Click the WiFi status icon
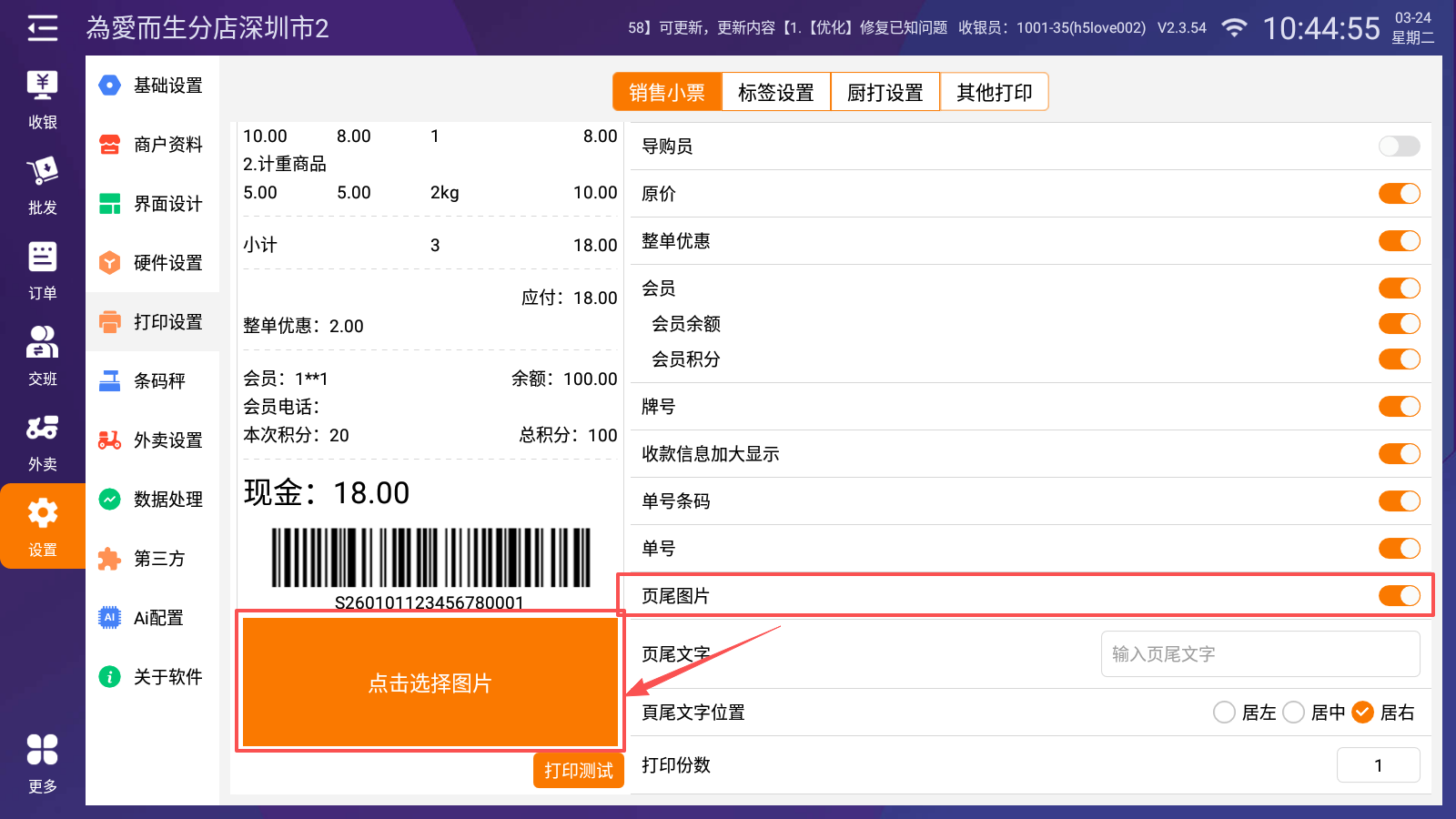The width and height of the screenshot is (1456, 819). (1234, 28)
